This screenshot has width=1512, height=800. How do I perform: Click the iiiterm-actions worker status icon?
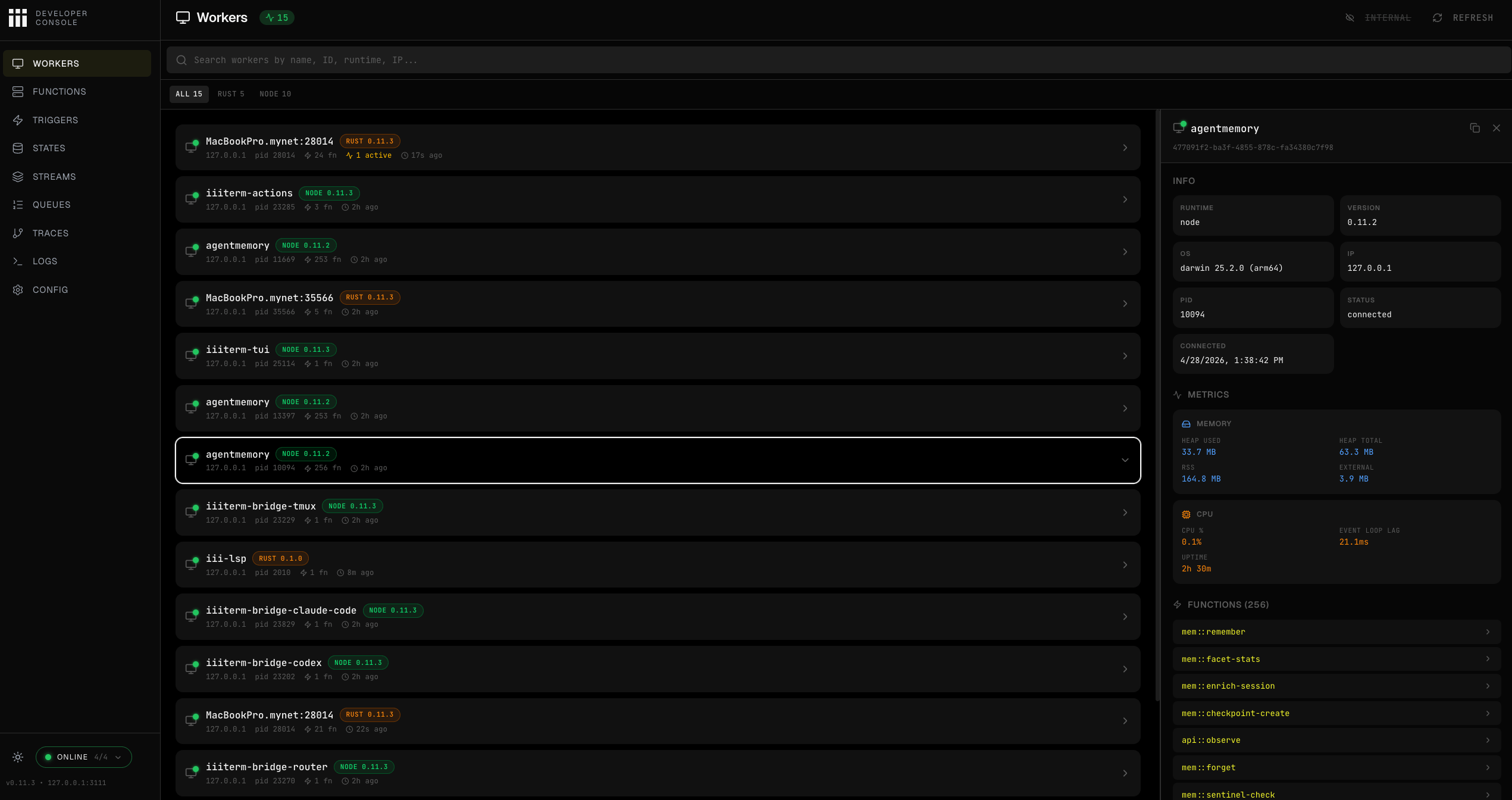pos(192,199)
